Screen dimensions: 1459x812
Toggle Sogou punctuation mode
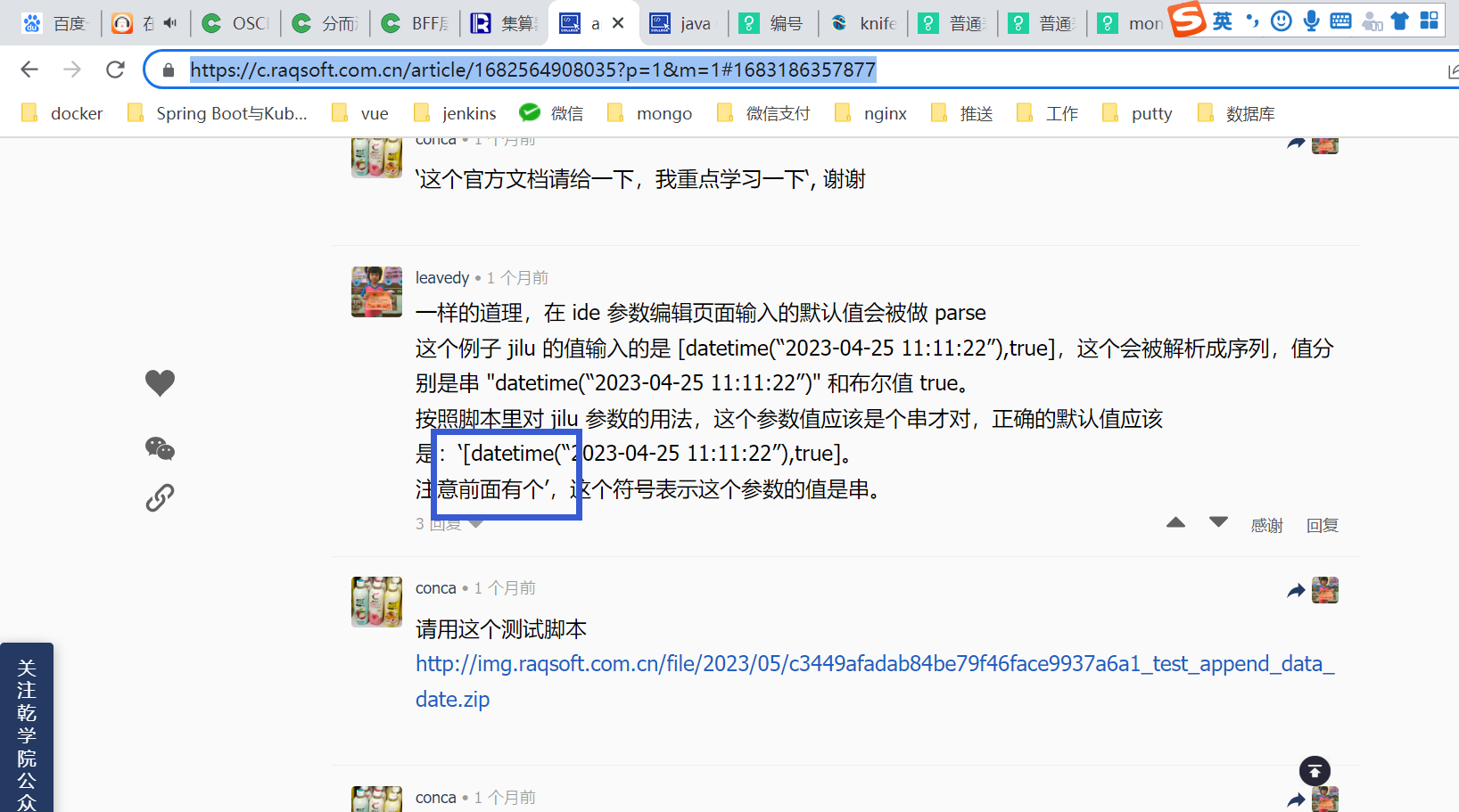(x=1252, y=21)
